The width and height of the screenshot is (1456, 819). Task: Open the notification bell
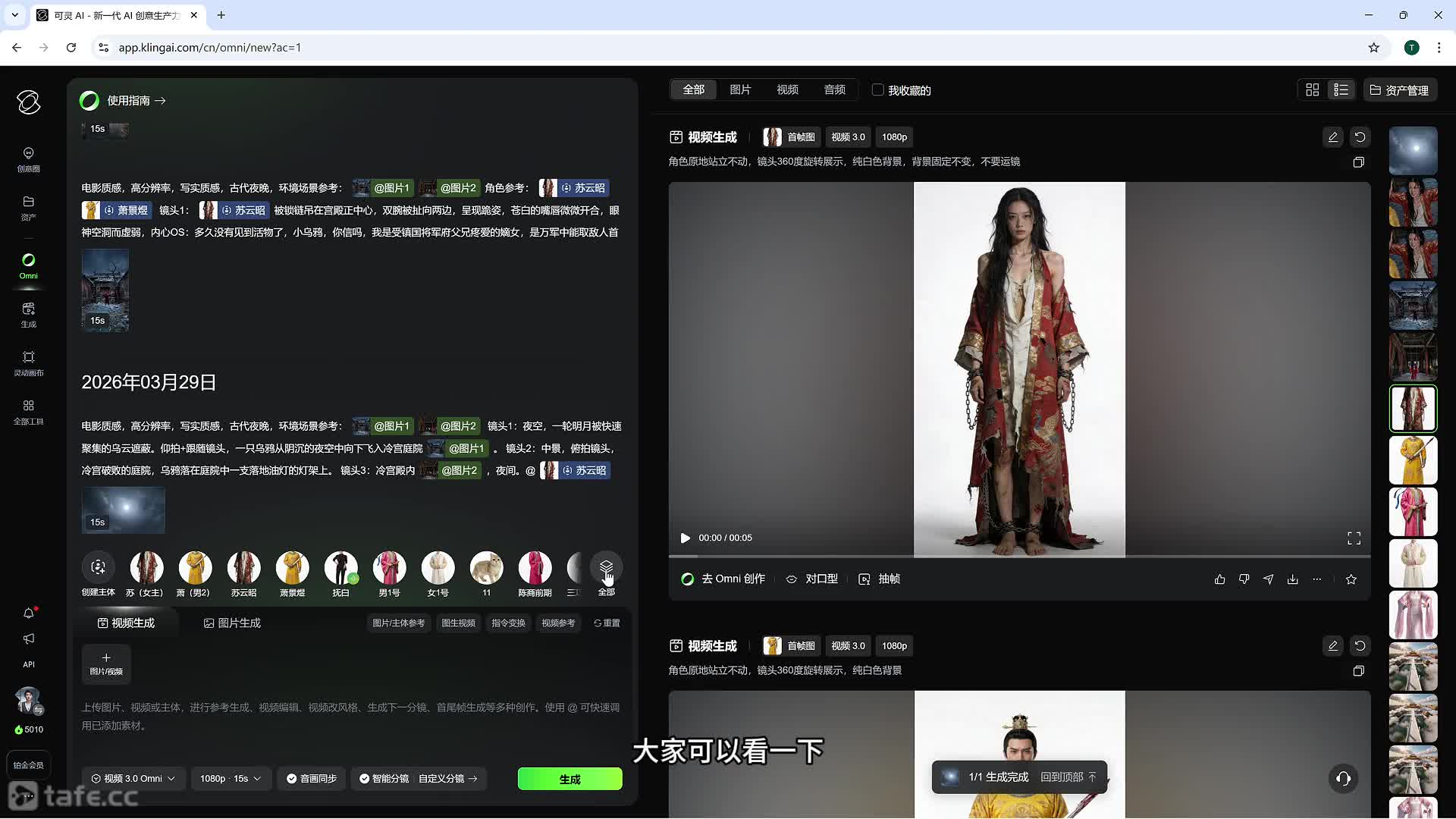(x=28, y=613)
